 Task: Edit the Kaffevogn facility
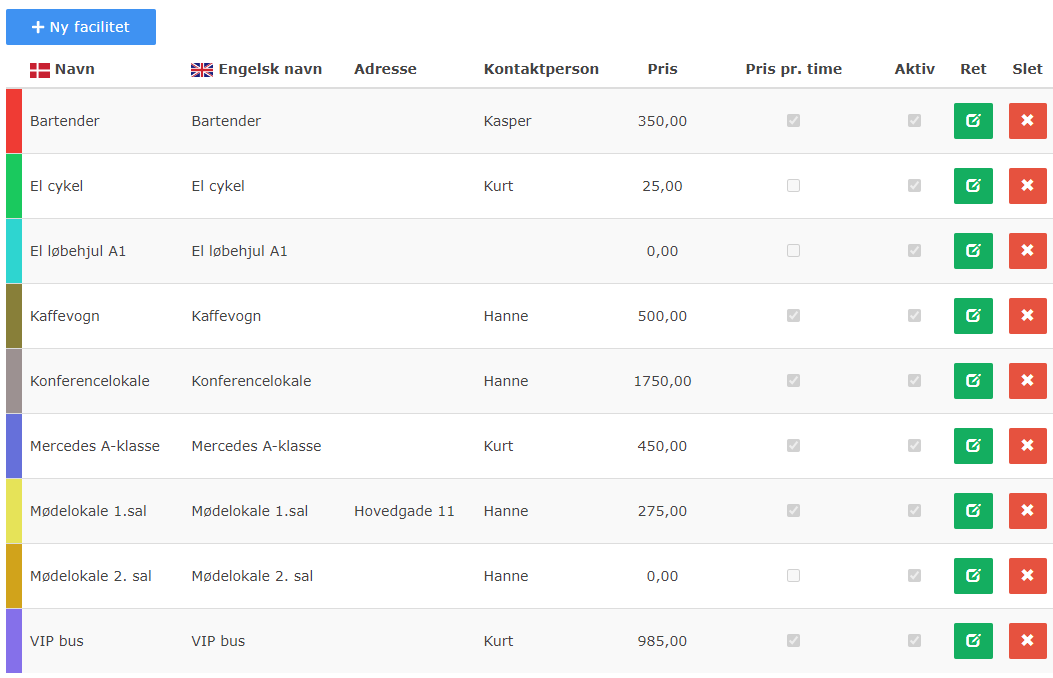(973, 316)
